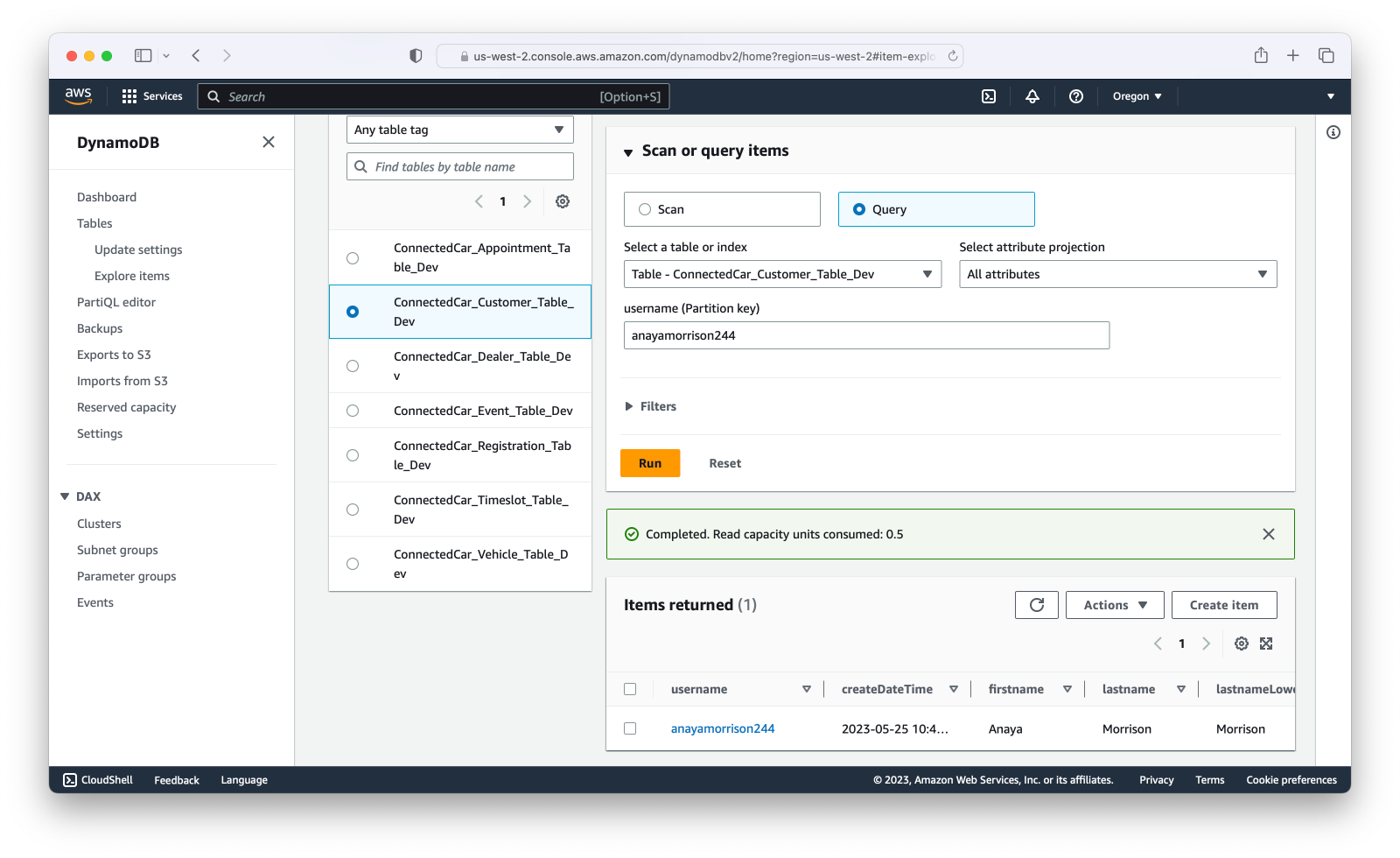Open the notifications bell
This screenshot has width=1400, height=858.
[1032, 96]
